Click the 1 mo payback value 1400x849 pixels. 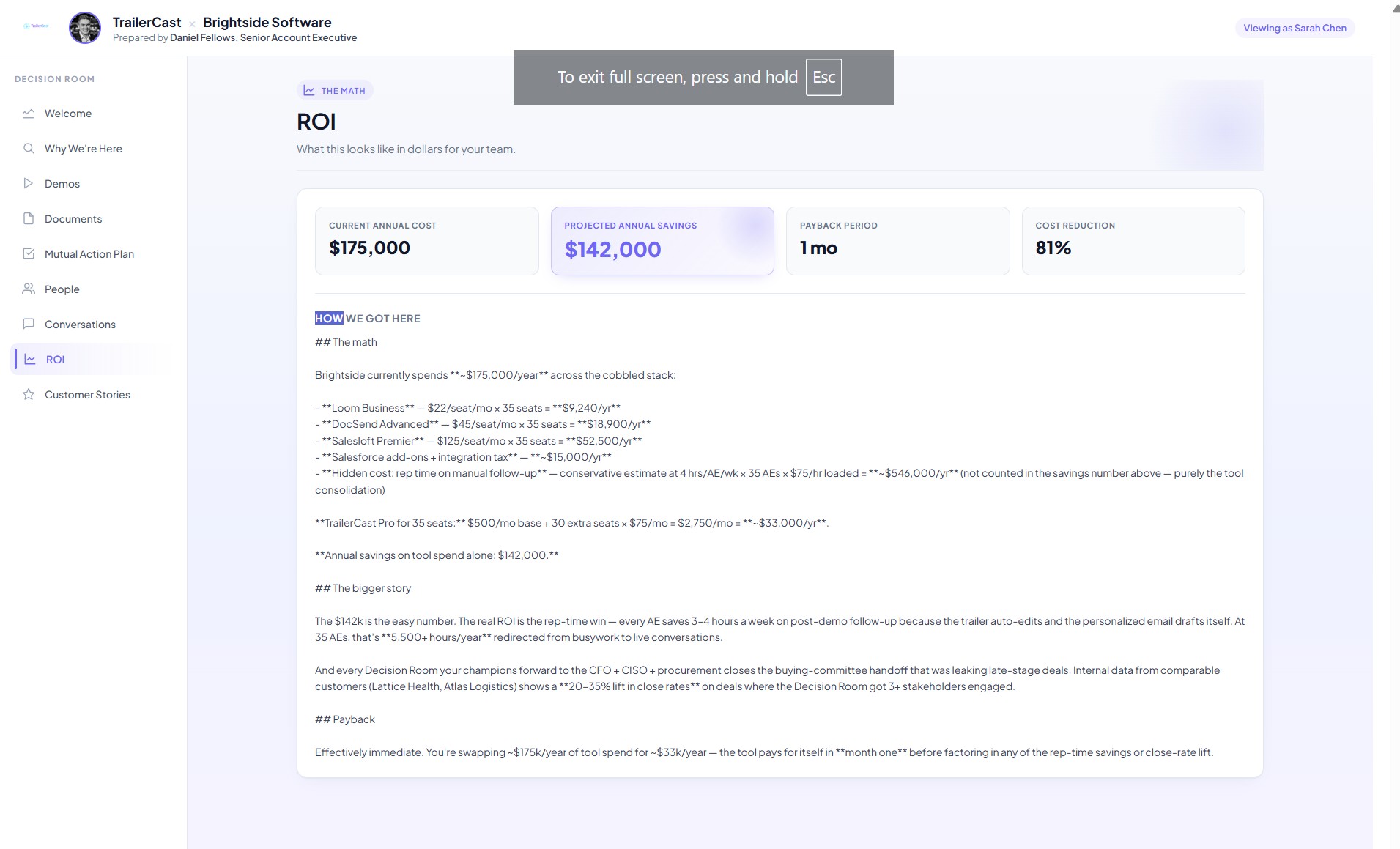coord(818,248)
